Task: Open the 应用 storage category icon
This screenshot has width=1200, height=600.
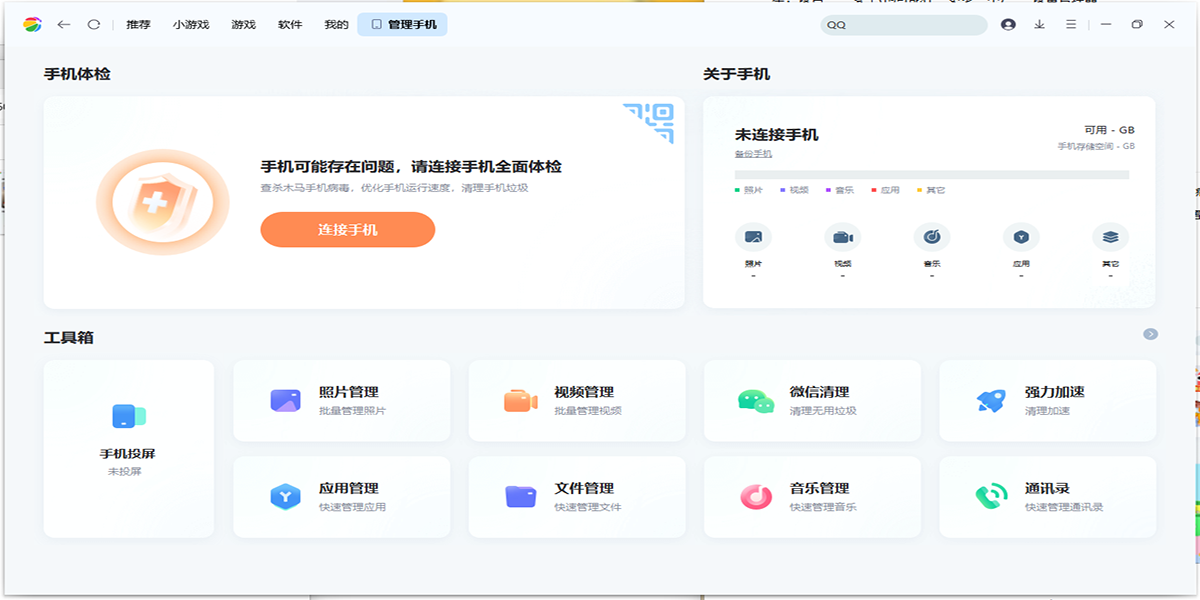Action: tap(1021, 237)
